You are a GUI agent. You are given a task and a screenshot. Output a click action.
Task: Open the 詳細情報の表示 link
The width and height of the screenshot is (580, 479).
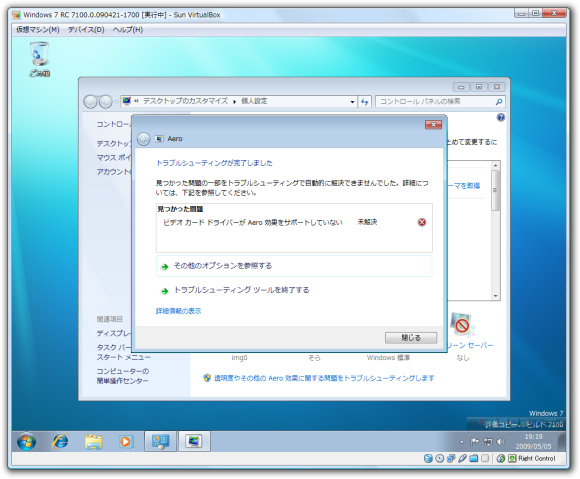[x=178, y=311]
